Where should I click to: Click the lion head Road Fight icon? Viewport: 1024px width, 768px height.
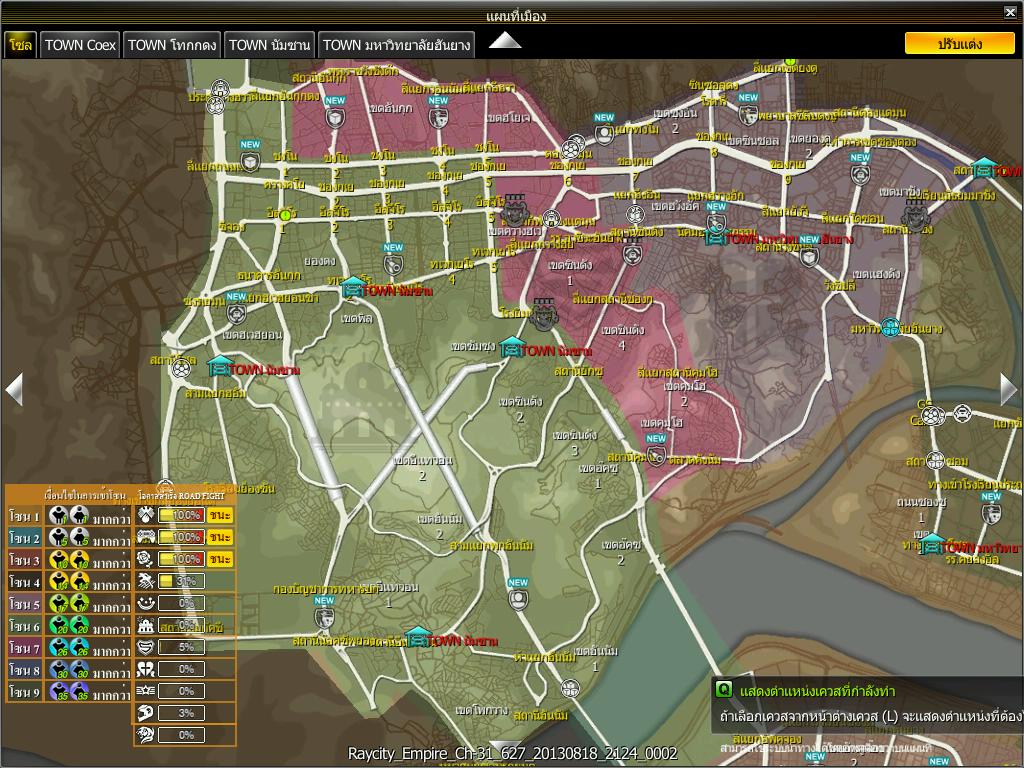click(x=146, y=735)
